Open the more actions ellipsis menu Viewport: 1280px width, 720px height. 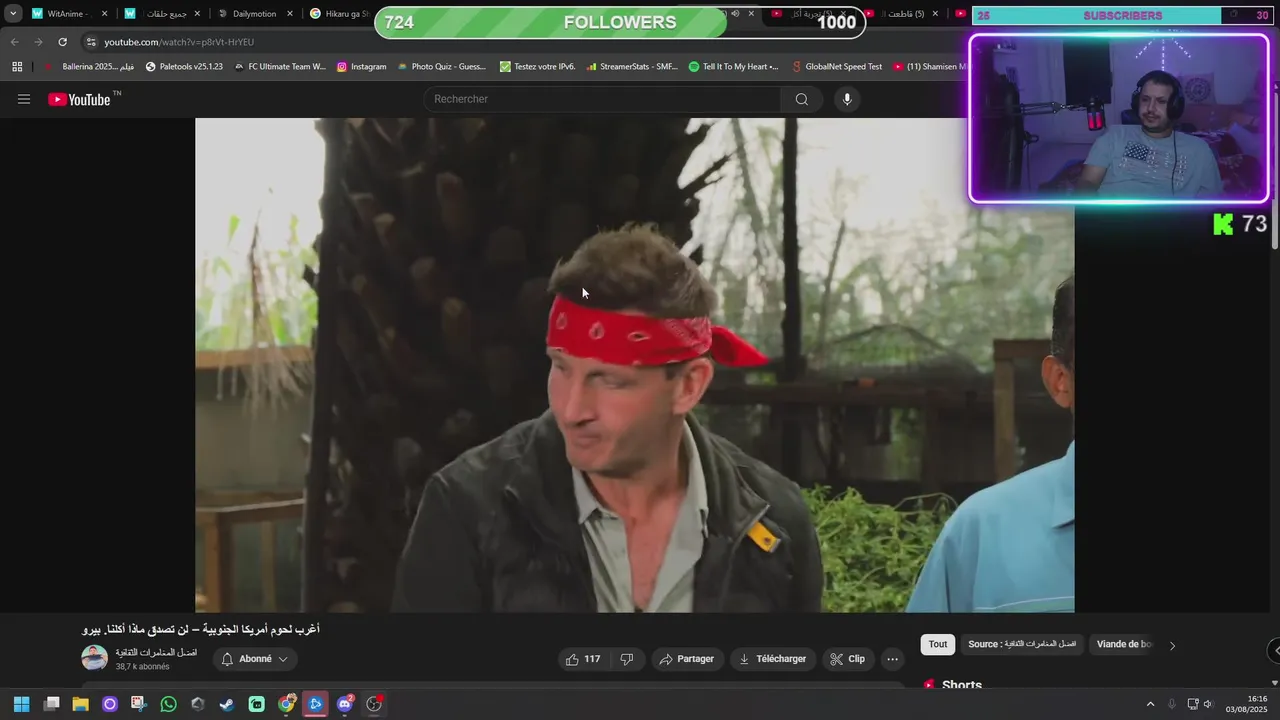coord(893,659)
